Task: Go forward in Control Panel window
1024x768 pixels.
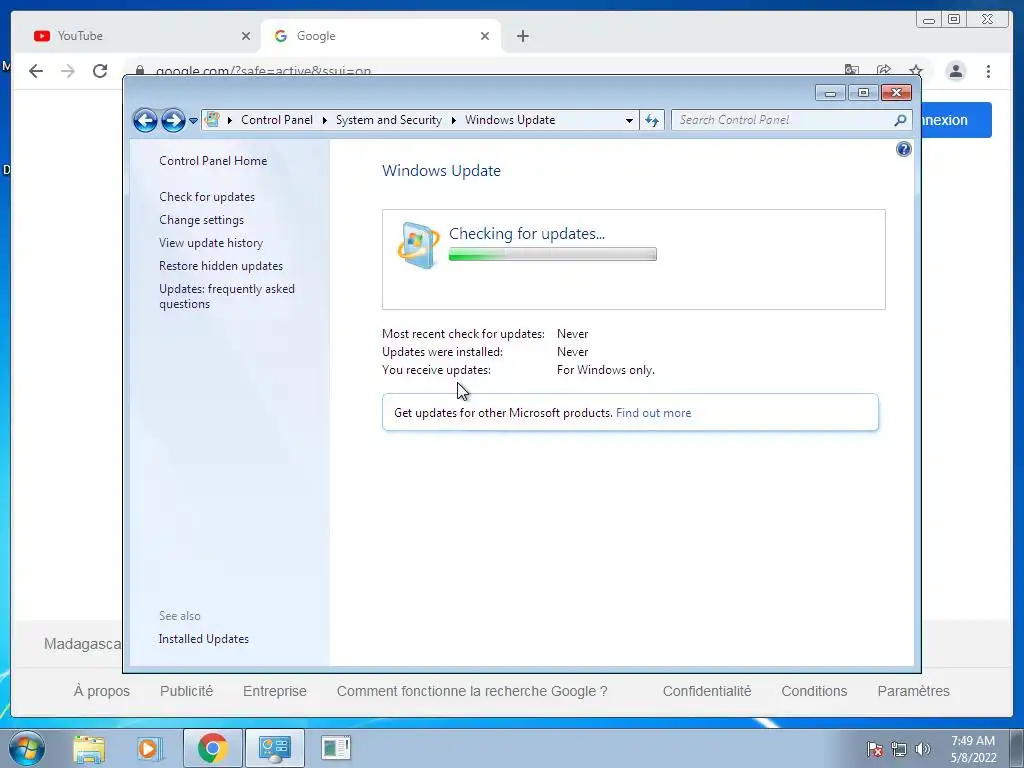Action: [x=173, y=120]
